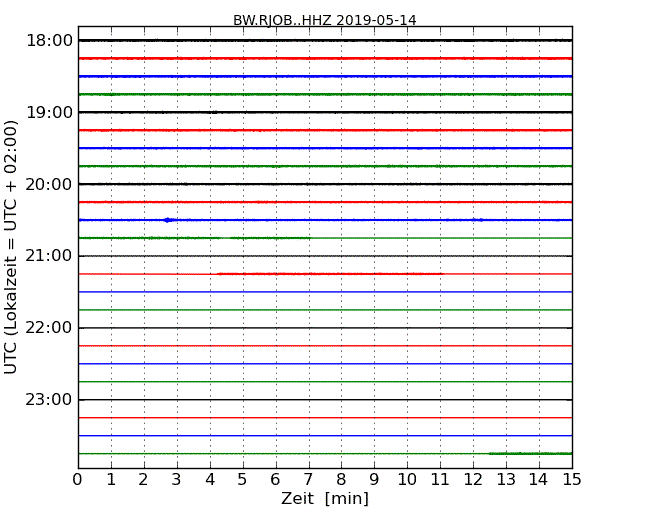Screen dimensions: 650x520
Task: Select the 21:00 y-axis label
Action: click(49, 256)
